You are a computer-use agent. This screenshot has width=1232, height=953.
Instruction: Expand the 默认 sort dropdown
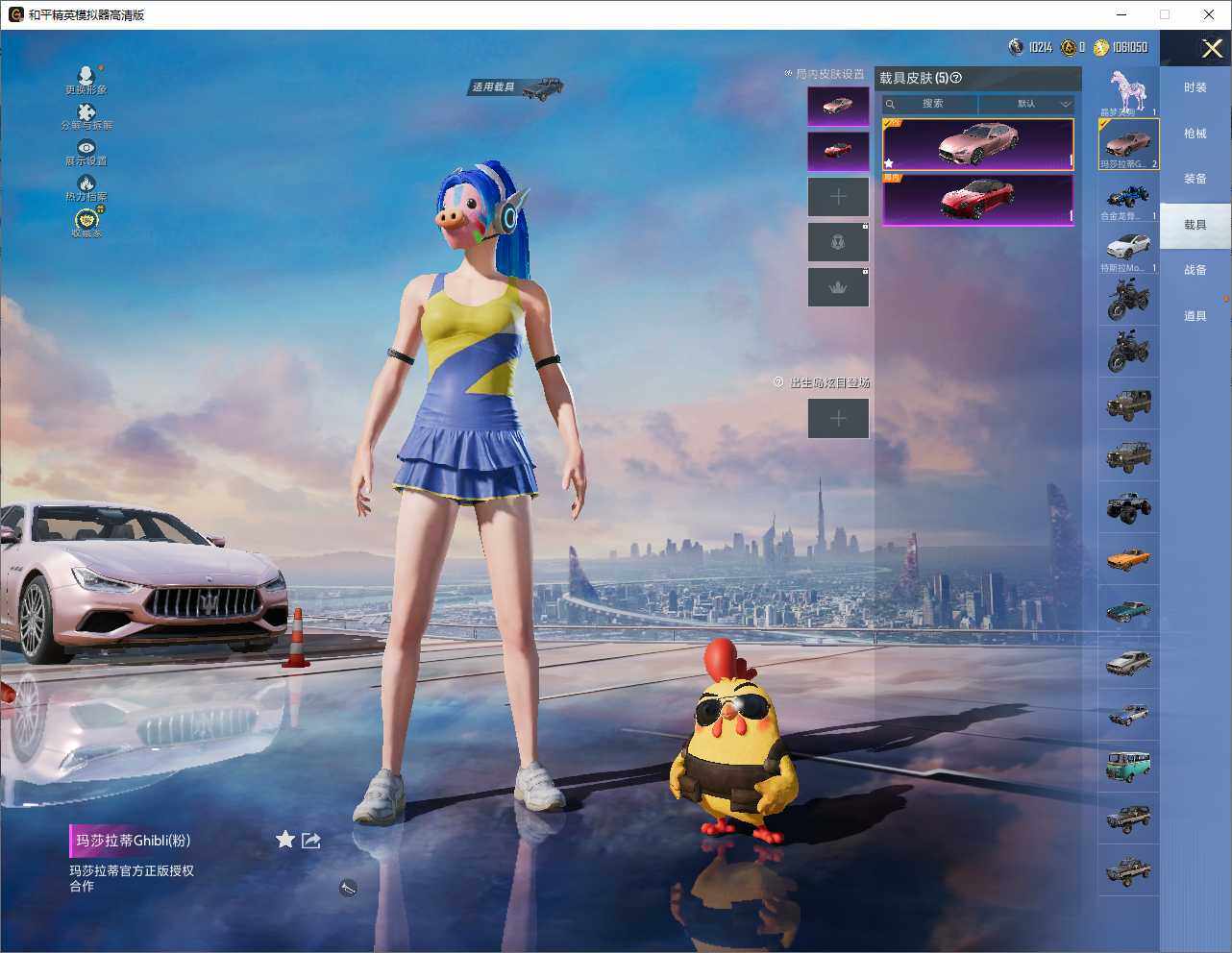pos(1026,104)
